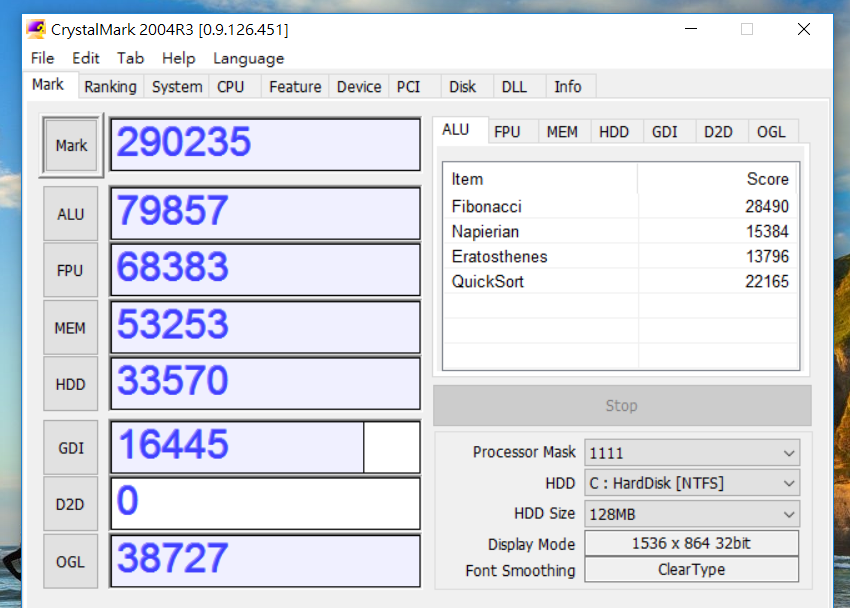The height and width of the screenshot is (608, 850).
Task: Select the top-level Mark tab
Action: (x=48, y=85)
